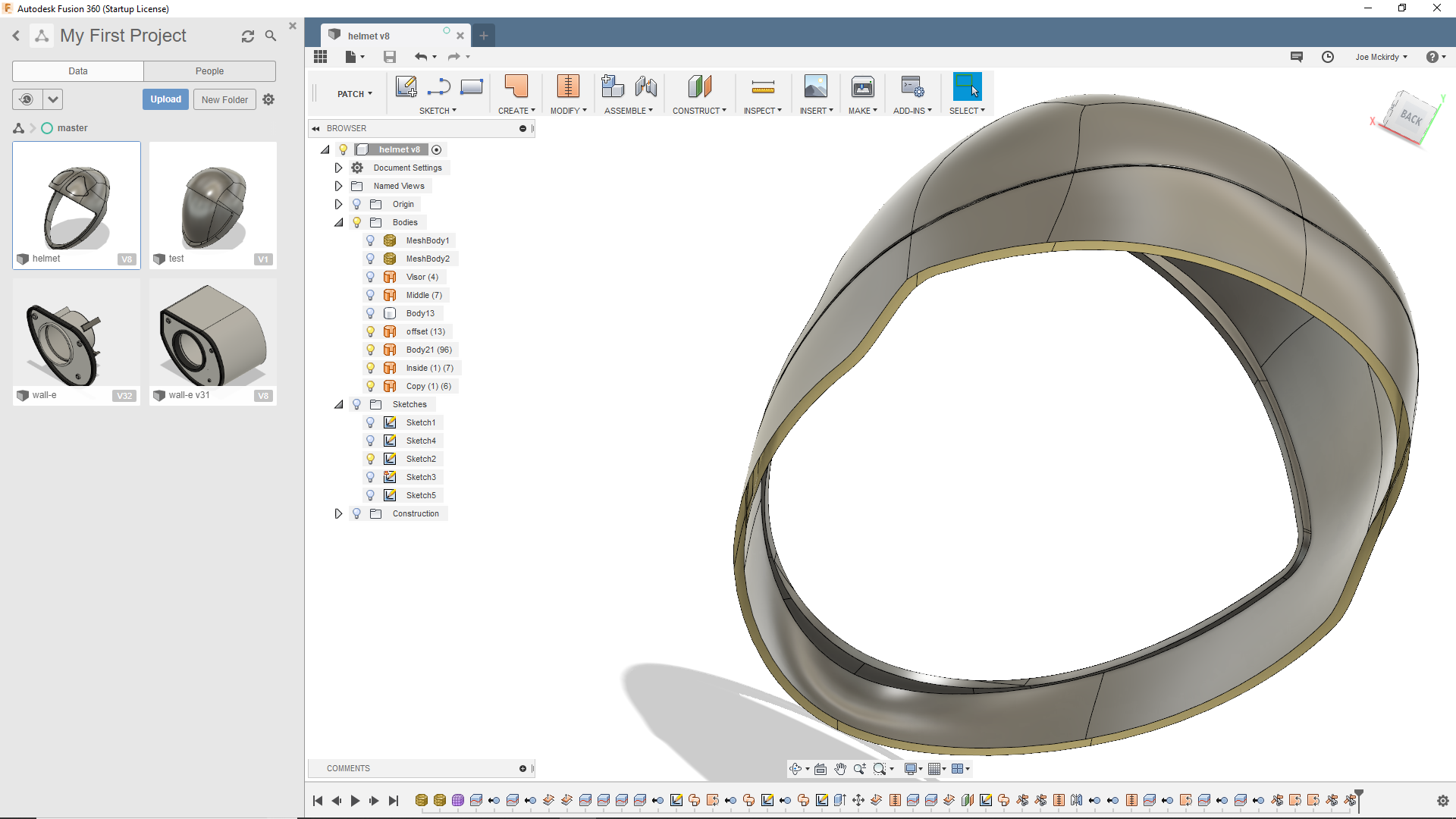
Task: Toggle visibility of MeshBody1
Action: (370, 240)
